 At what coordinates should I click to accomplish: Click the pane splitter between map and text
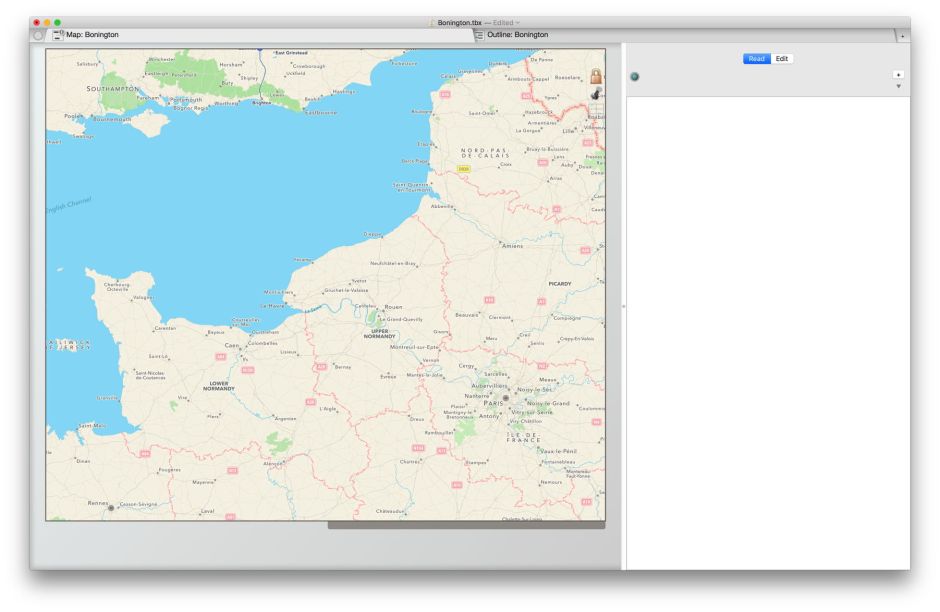point(623,306)
